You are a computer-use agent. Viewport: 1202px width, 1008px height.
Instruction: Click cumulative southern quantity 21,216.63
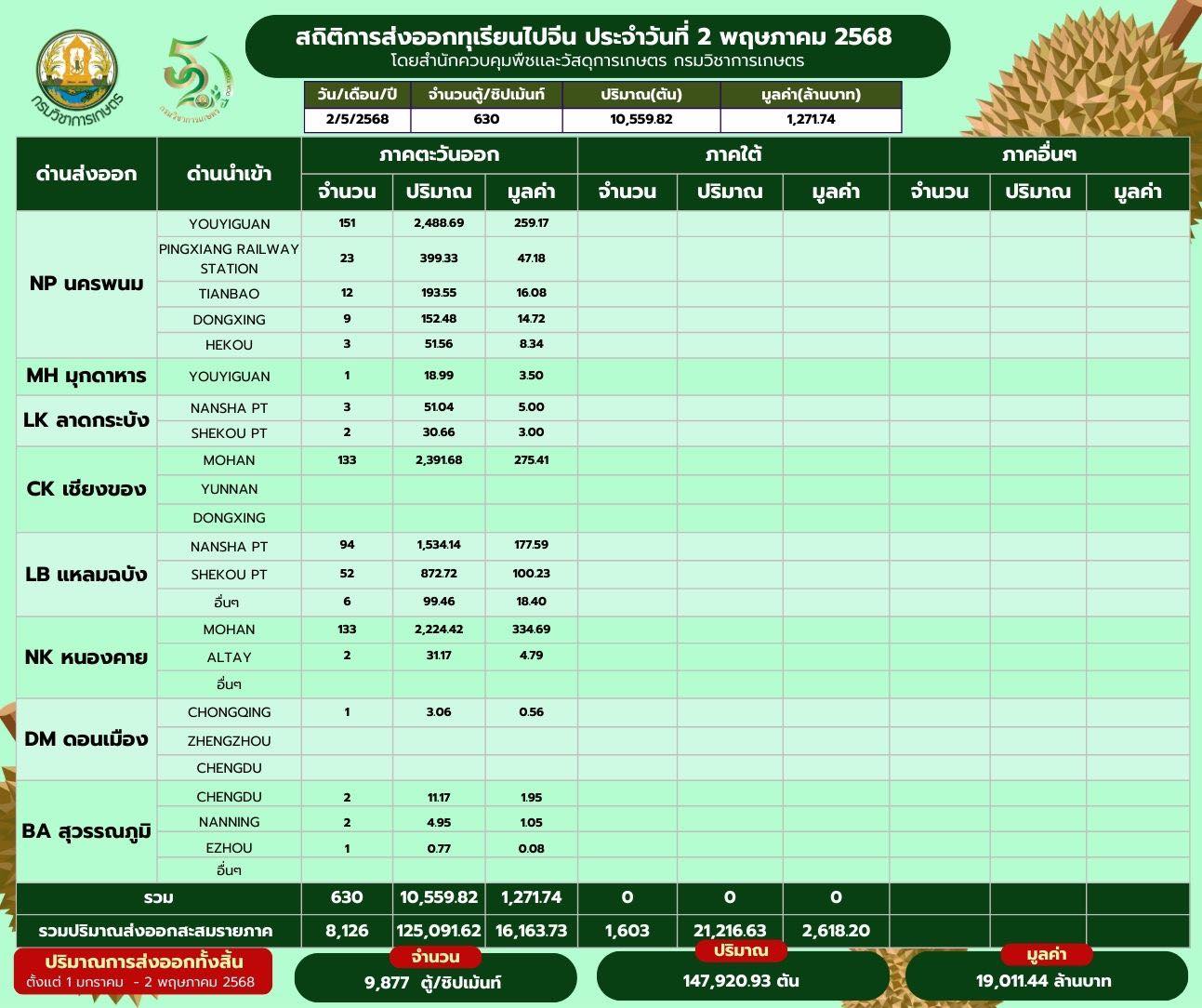coord(730,931)
